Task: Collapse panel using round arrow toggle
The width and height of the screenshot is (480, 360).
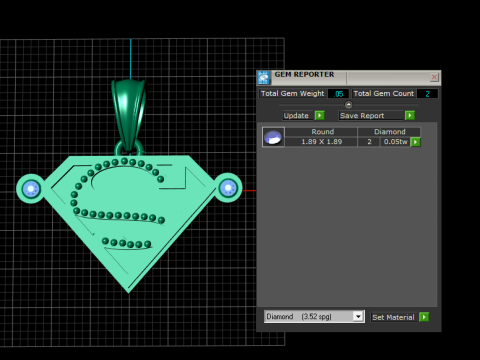Action: pos(348,105)
